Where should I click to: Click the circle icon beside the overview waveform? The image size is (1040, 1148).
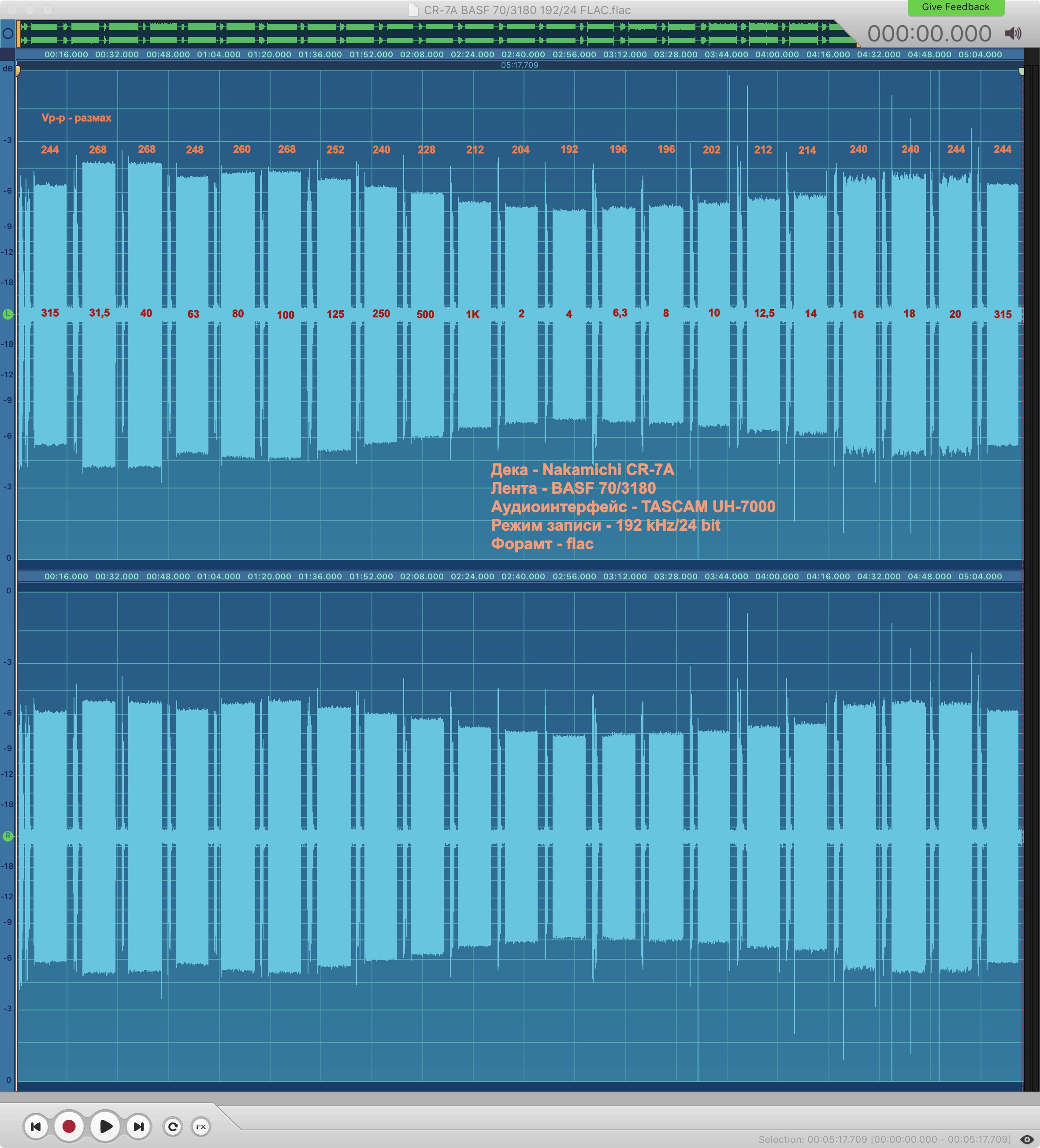point(8,34)
